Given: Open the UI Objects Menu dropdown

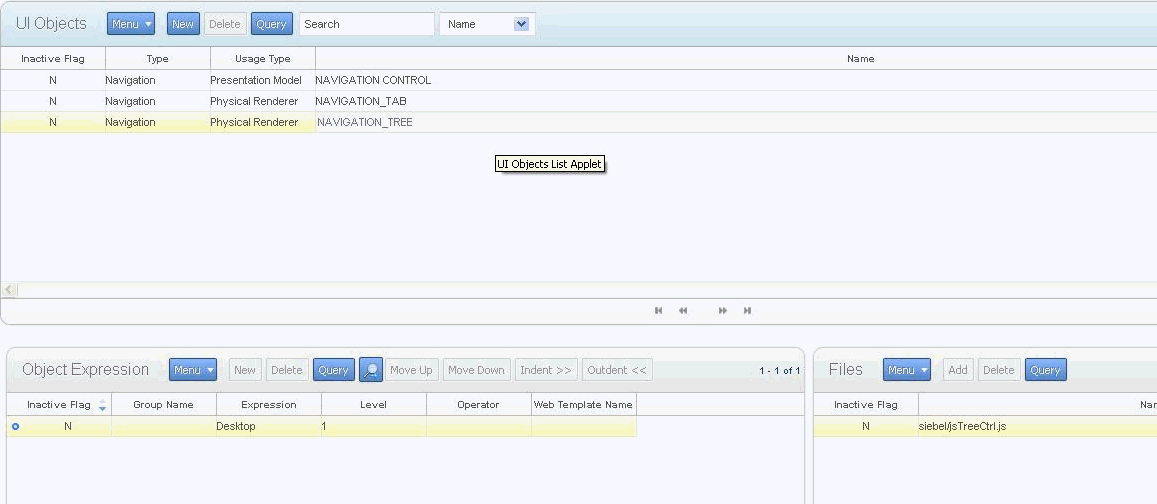Looking at the screenshot, I should (x=131, y=24).
